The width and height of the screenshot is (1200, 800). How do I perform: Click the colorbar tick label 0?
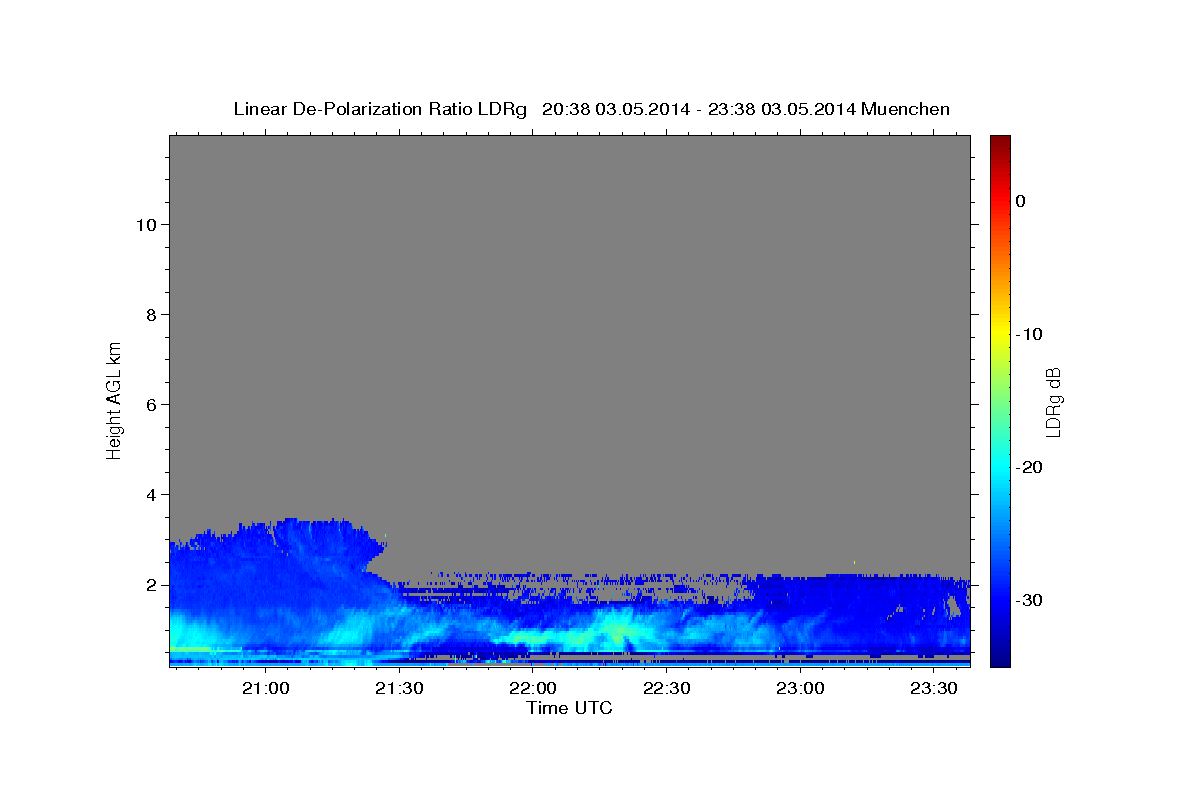tap(1020, 201)
